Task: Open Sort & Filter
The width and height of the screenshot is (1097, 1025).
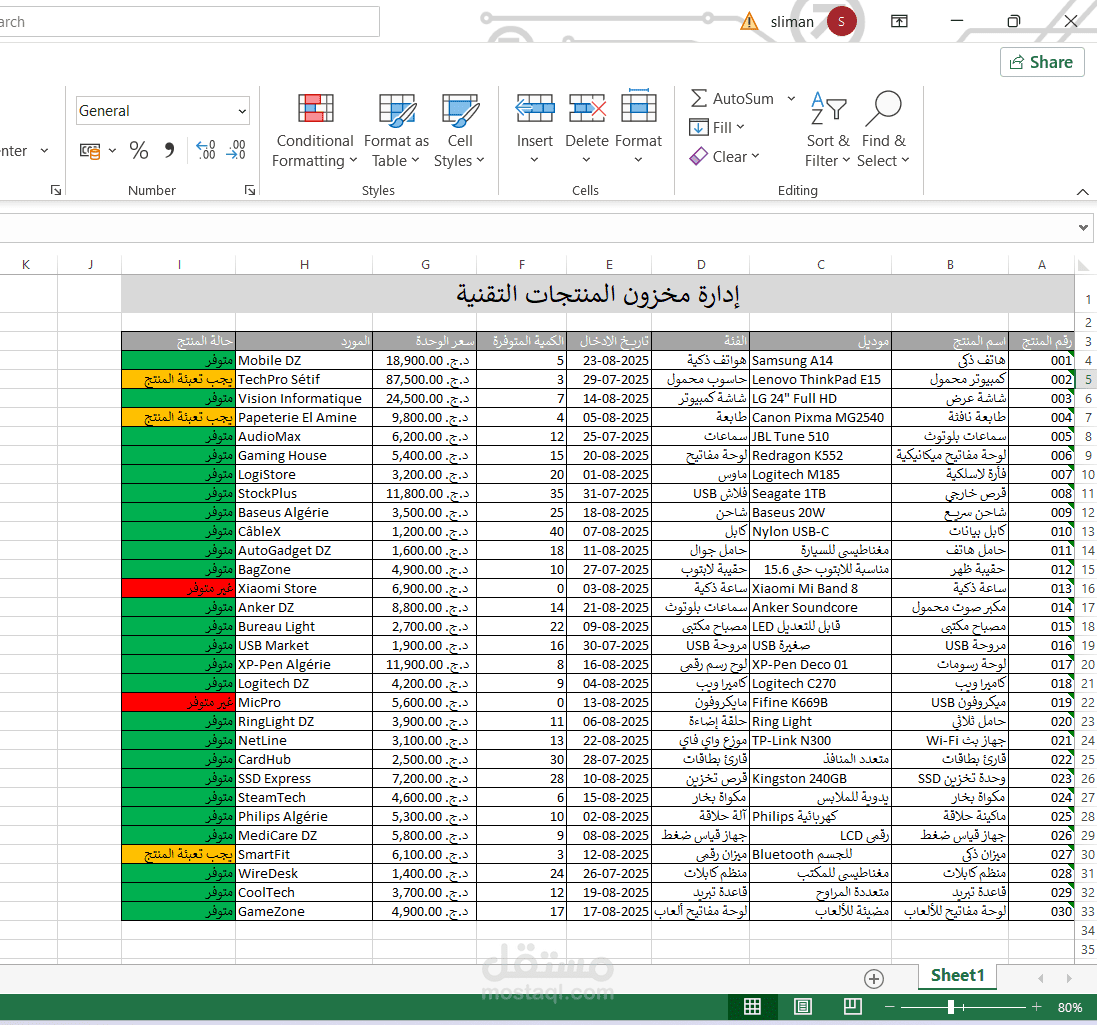Action: [x=828, y=130]
